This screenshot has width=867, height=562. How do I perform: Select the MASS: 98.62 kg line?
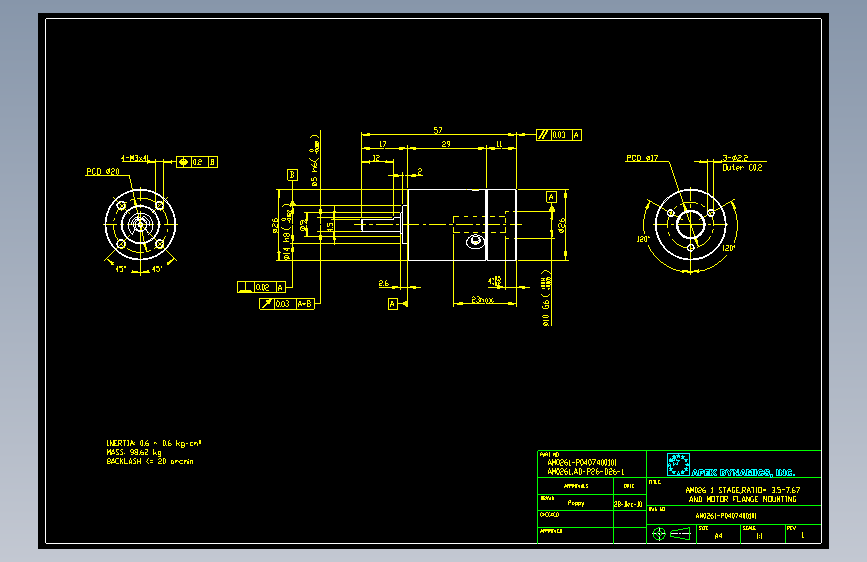pyautogui.click(x=134, y=452)
